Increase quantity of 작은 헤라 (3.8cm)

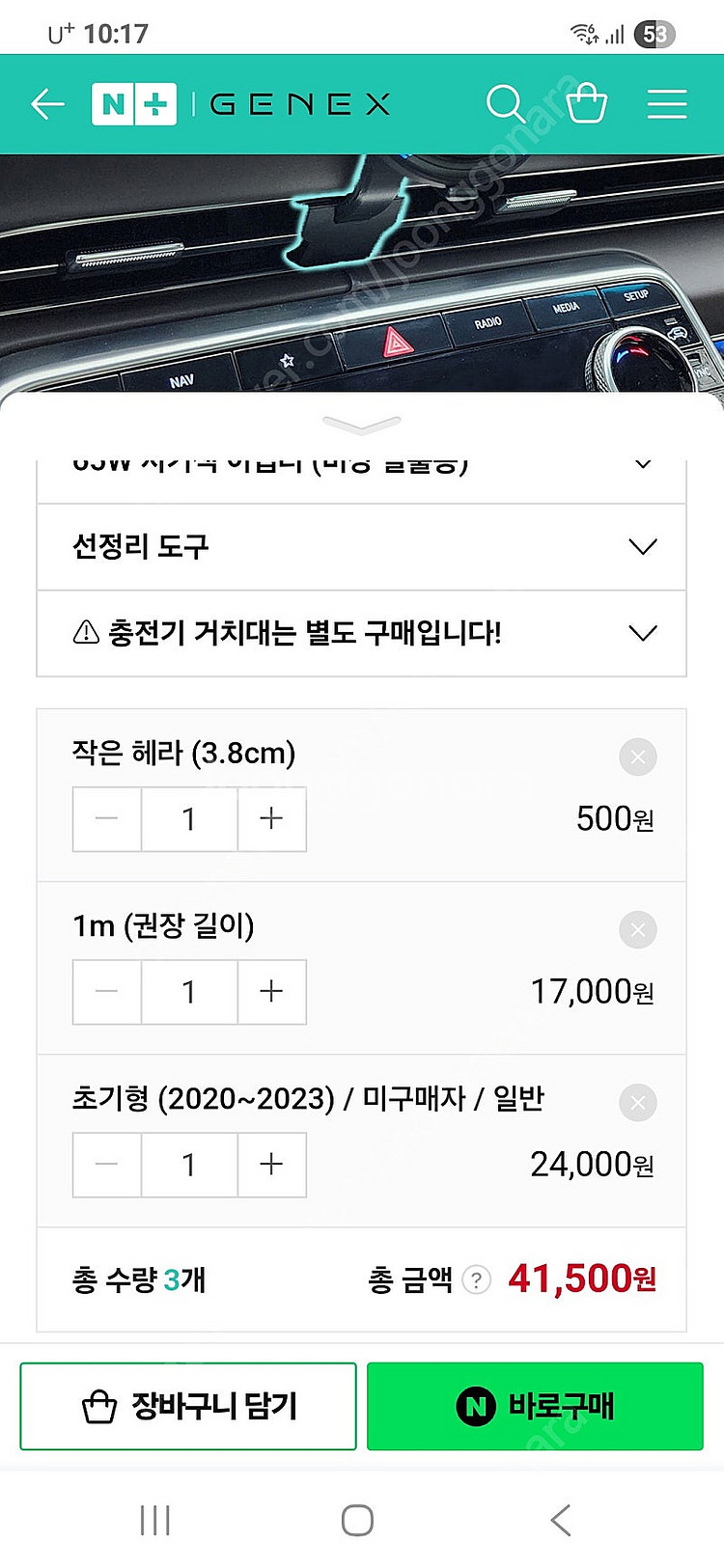(x=271, y=819)
